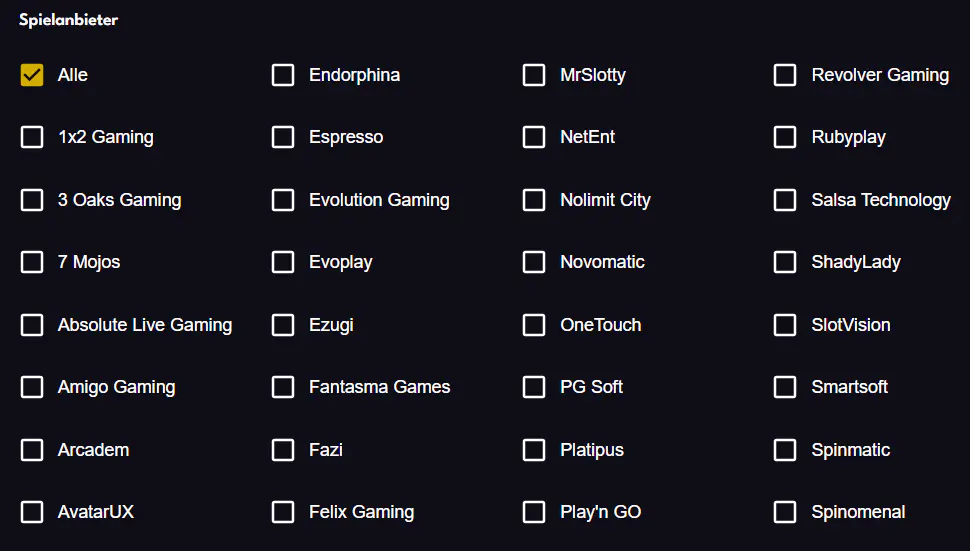Enable the Nolimit City filter
The width and height of the screenshot is (970, 551).
pos(534,200)
